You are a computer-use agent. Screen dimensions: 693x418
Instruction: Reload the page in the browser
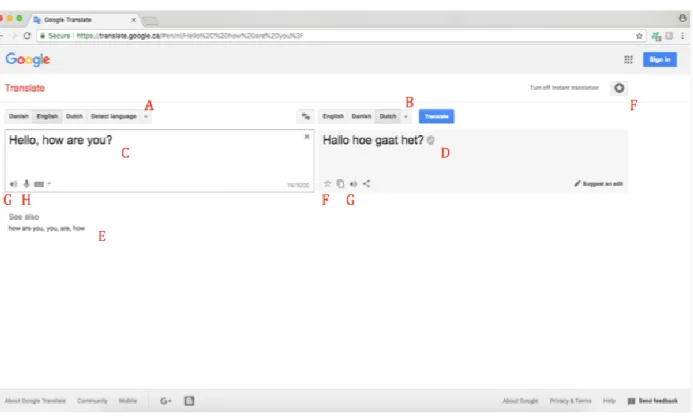coord(27,36)
